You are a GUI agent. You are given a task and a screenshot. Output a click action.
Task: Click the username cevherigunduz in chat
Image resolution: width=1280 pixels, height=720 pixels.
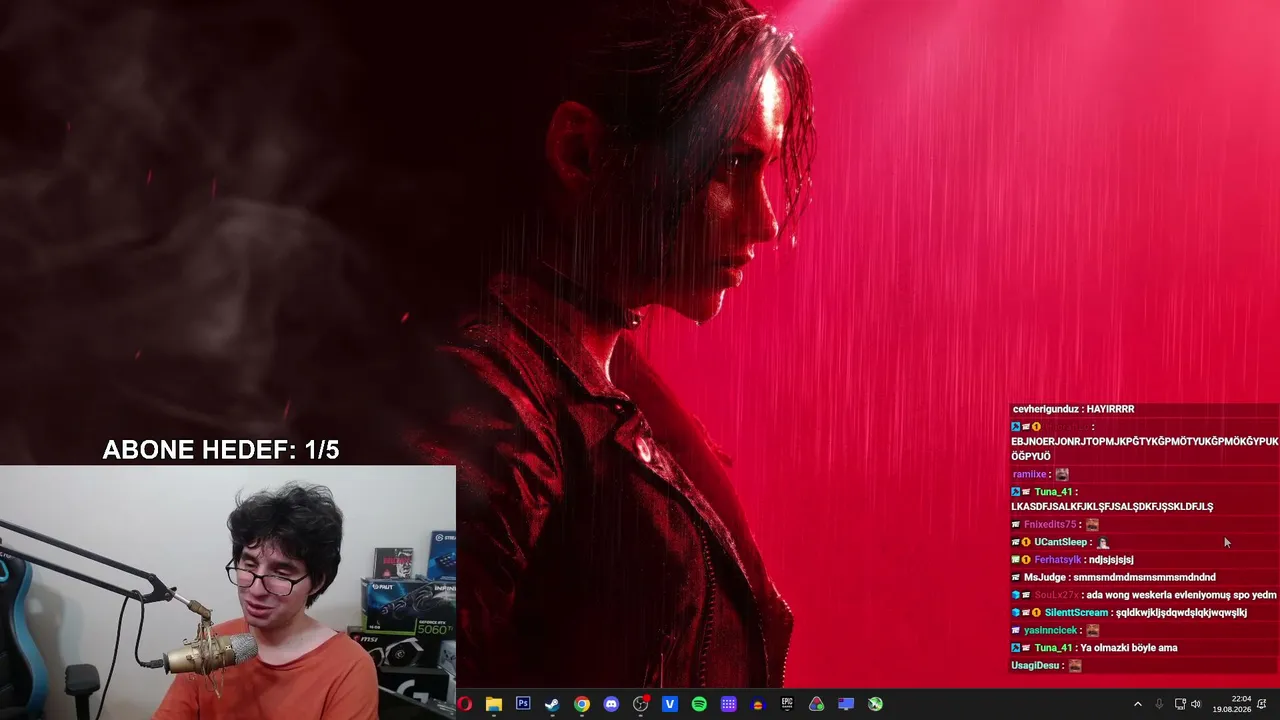coord(1046,409)
